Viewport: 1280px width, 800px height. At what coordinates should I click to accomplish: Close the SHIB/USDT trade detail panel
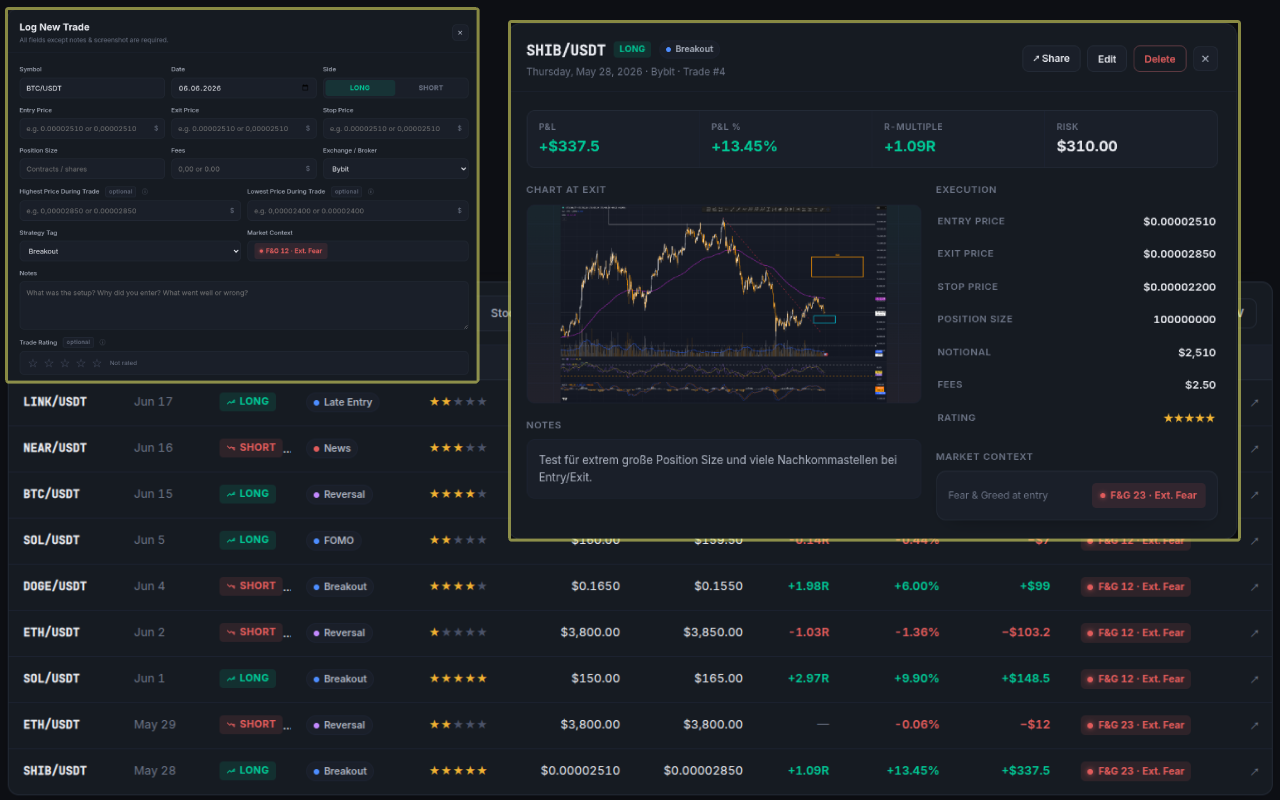click(x=1205, y=59)
